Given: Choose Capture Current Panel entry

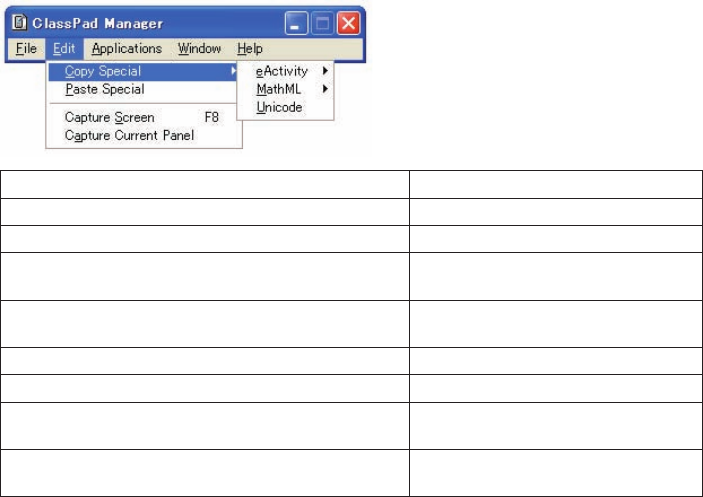Looking at the screenshot, I should [143, 135].
